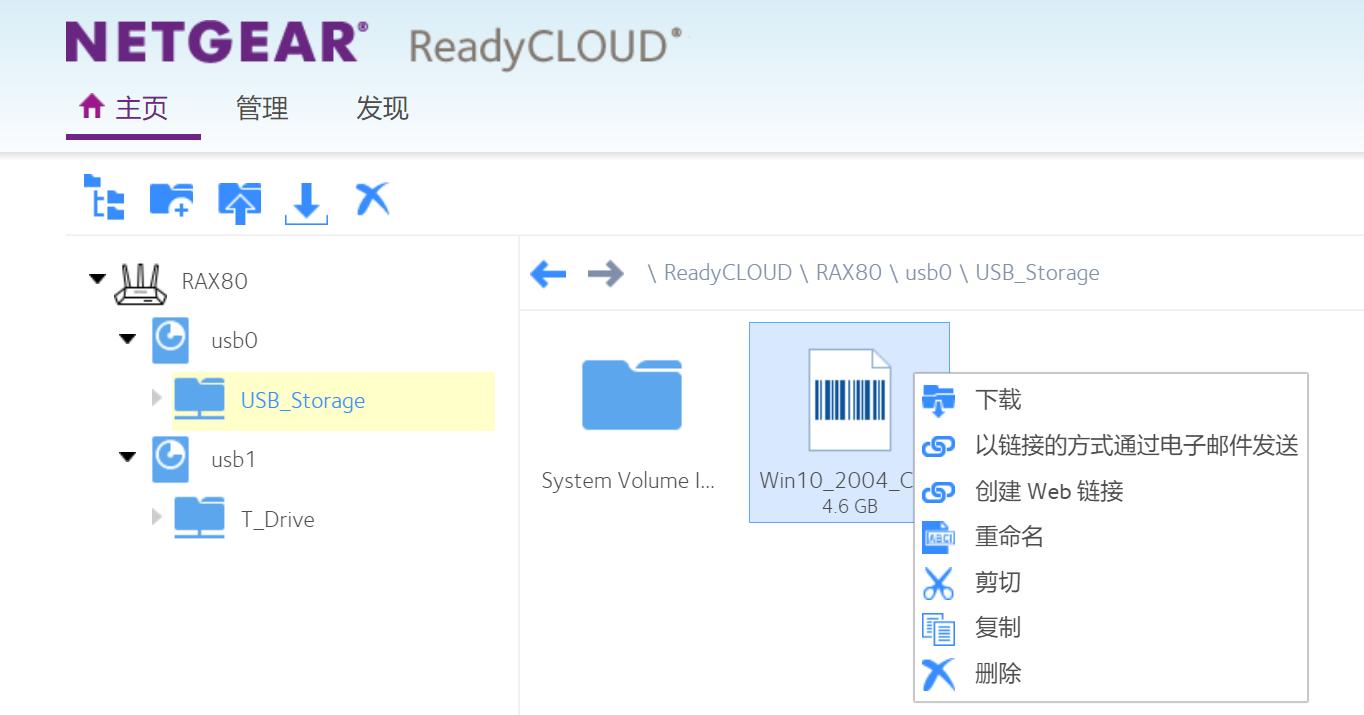Click the copy icon in context menu

[938, 628]
